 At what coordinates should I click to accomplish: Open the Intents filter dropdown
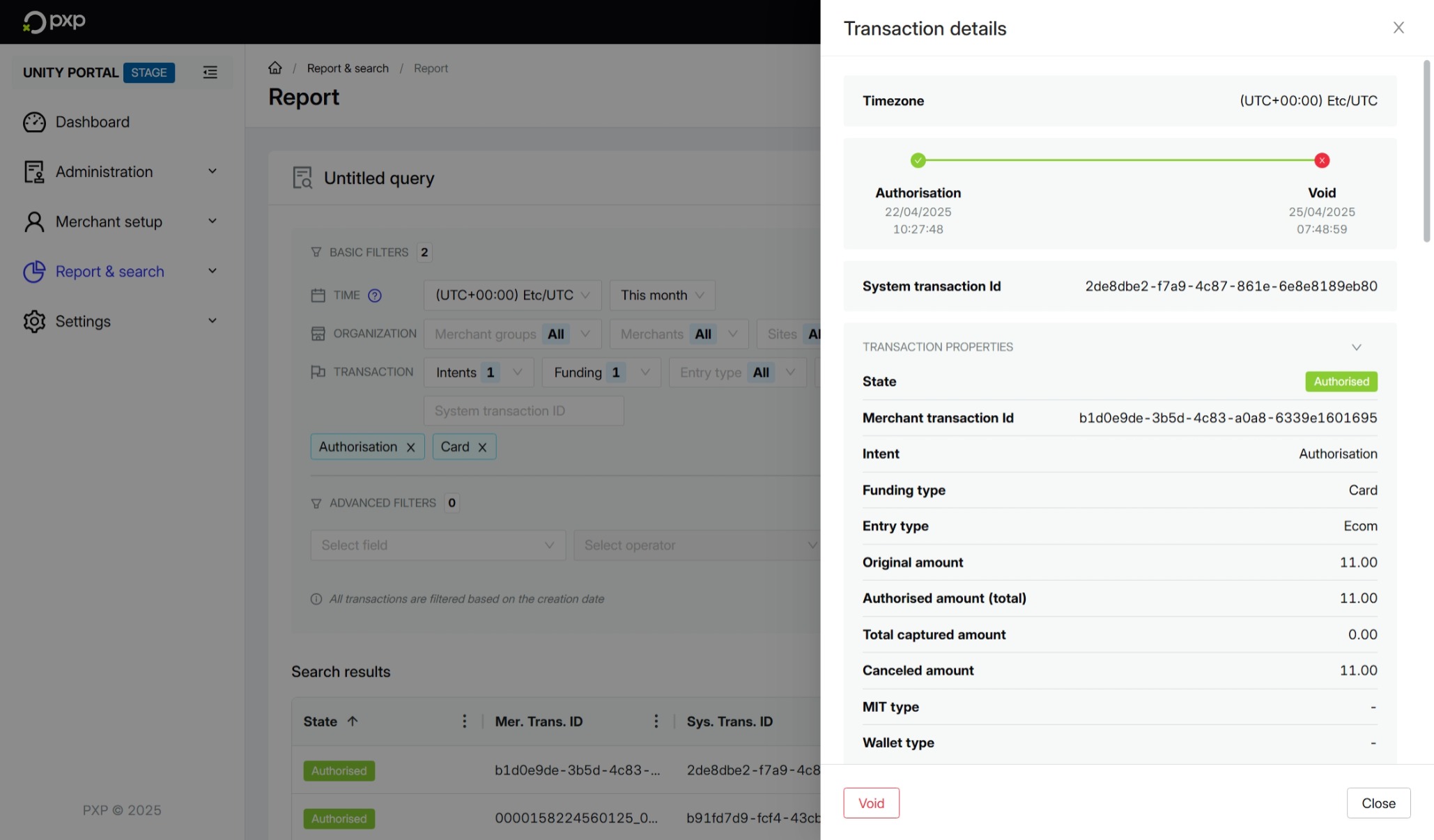pyautogui.click(x=478, y=373)
